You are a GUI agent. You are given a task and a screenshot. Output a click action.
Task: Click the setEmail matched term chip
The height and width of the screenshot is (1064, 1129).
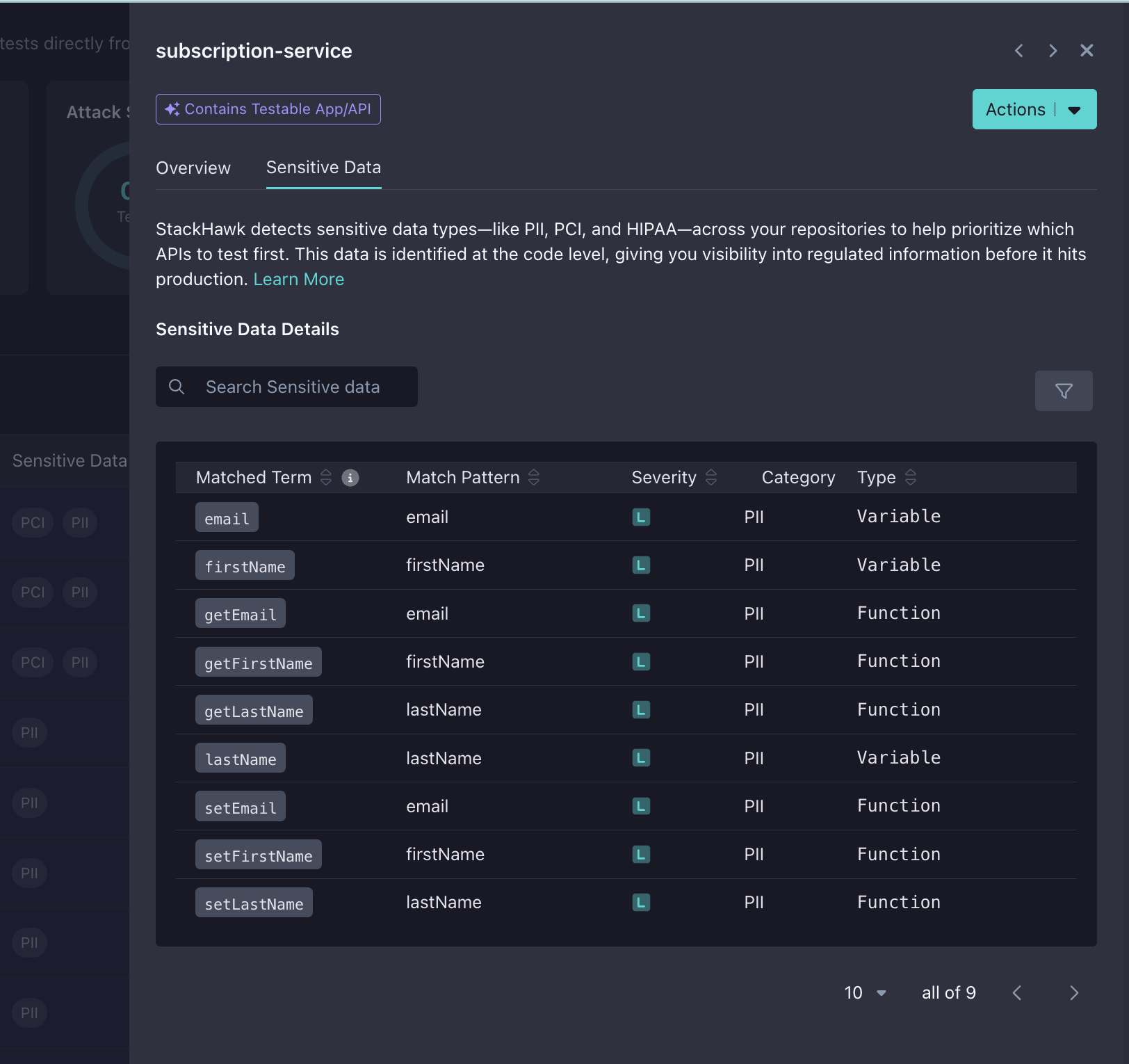pos(241,807)
